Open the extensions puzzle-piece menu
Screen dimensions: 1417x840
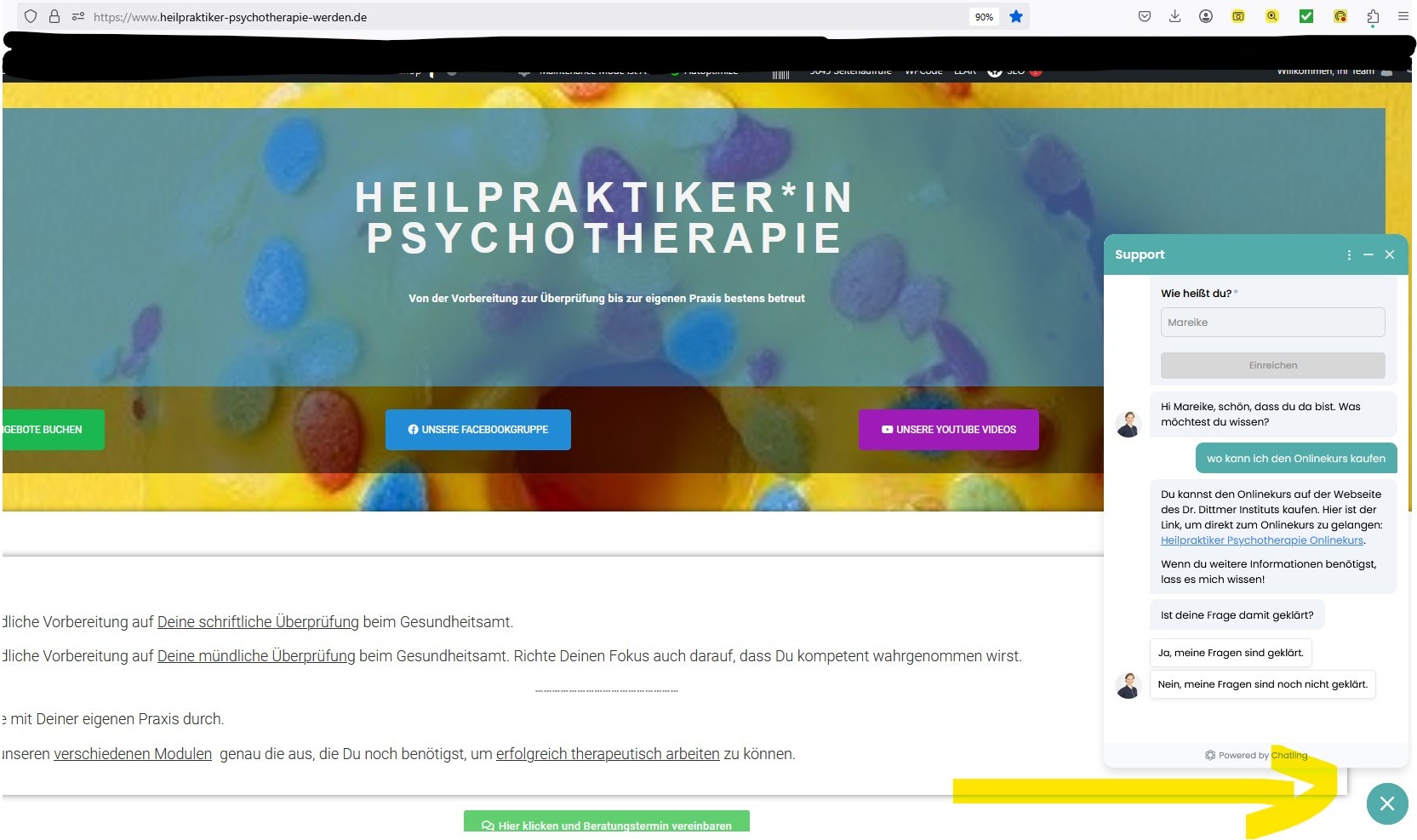point(1373,17)
